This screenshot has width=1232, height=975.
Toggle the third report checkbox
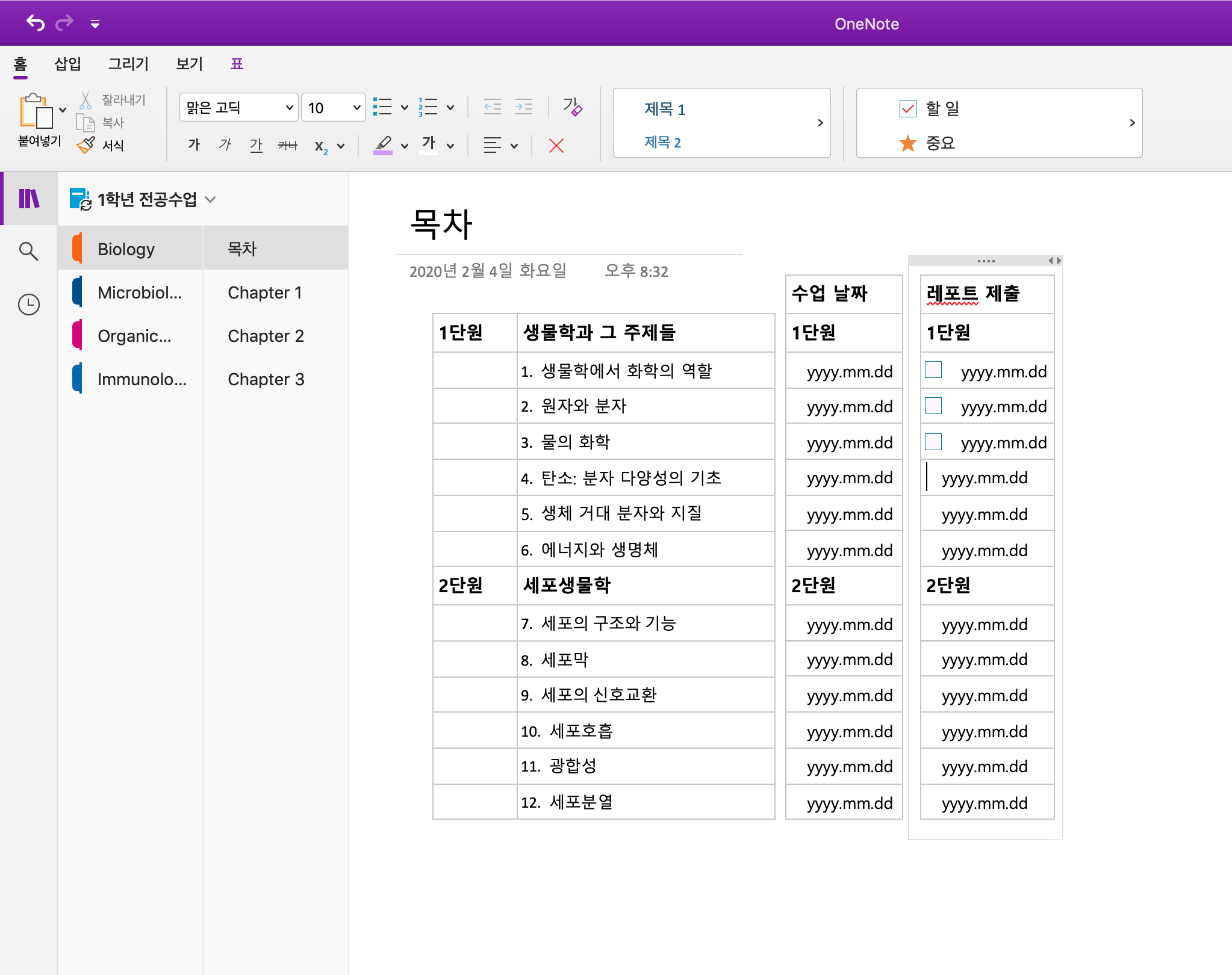tap(933, 442)
